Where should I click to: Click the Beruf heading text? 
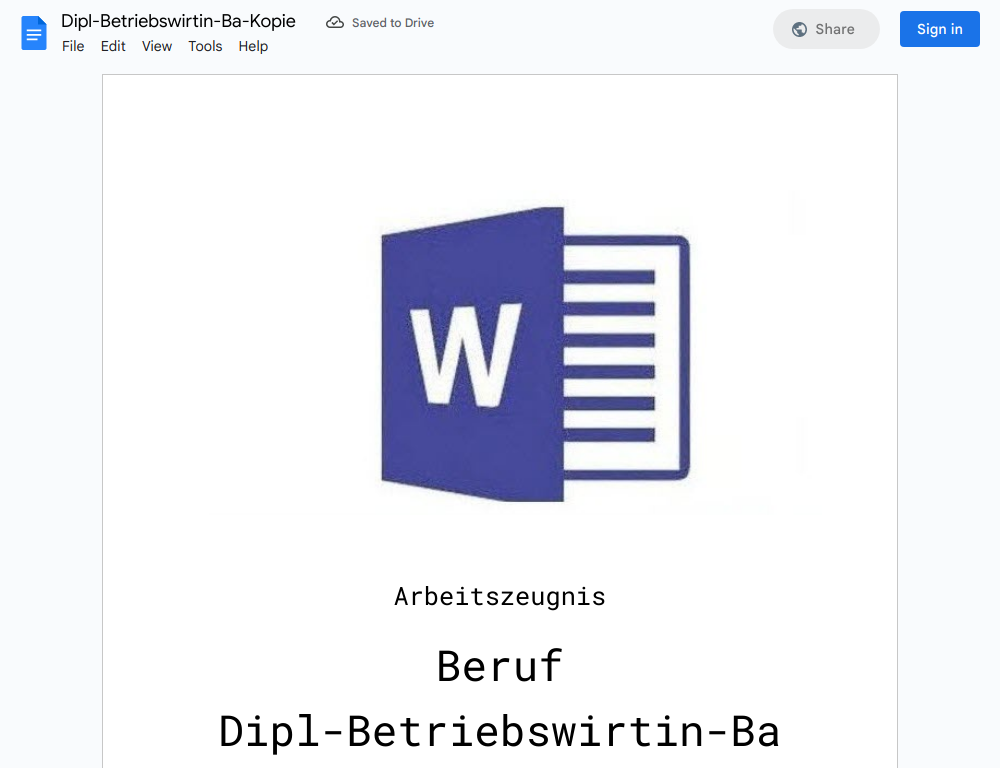pos(500,666)
